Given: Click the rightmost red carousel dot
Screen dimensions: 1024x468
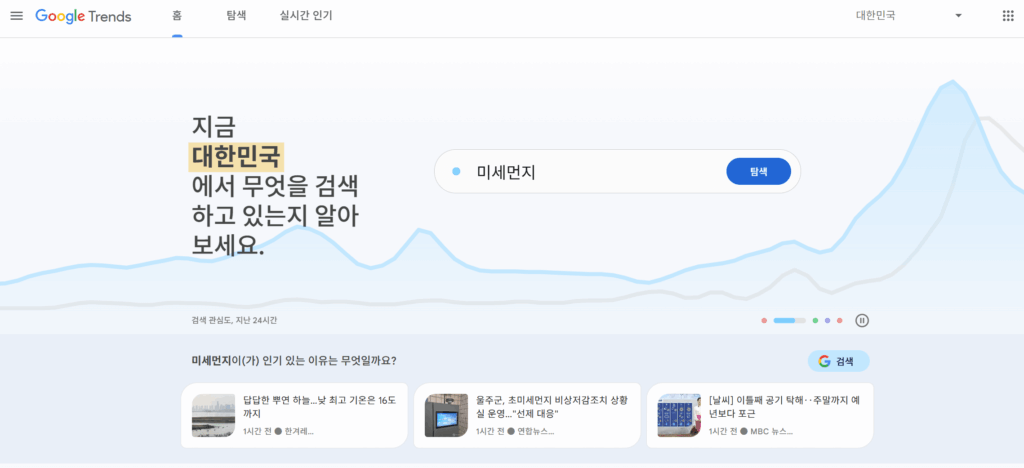Looking at the screenshot, I should (840, 321).
